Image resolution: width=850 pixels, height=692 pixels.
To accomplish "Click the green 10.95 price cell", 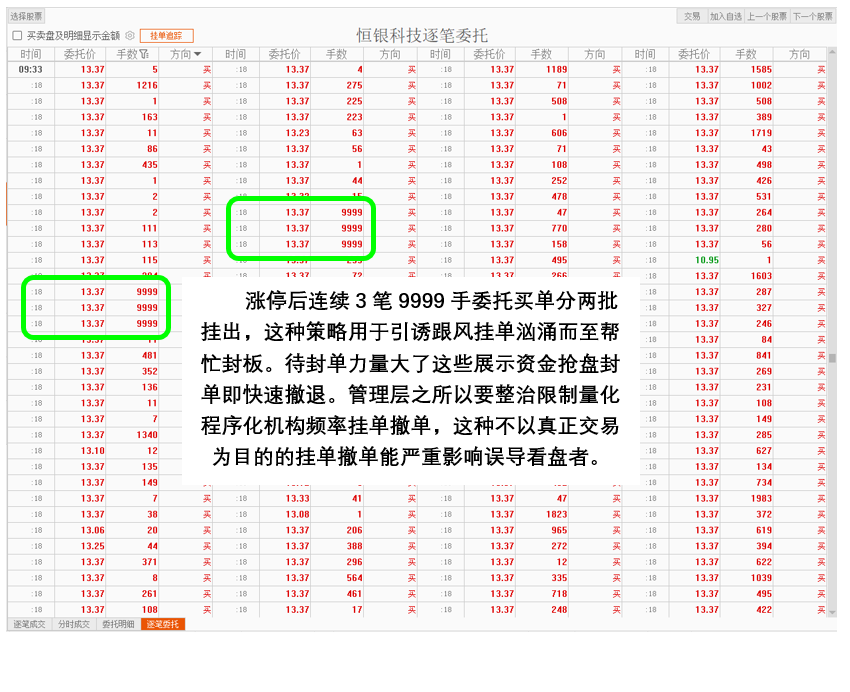I will tap(706, 260).
